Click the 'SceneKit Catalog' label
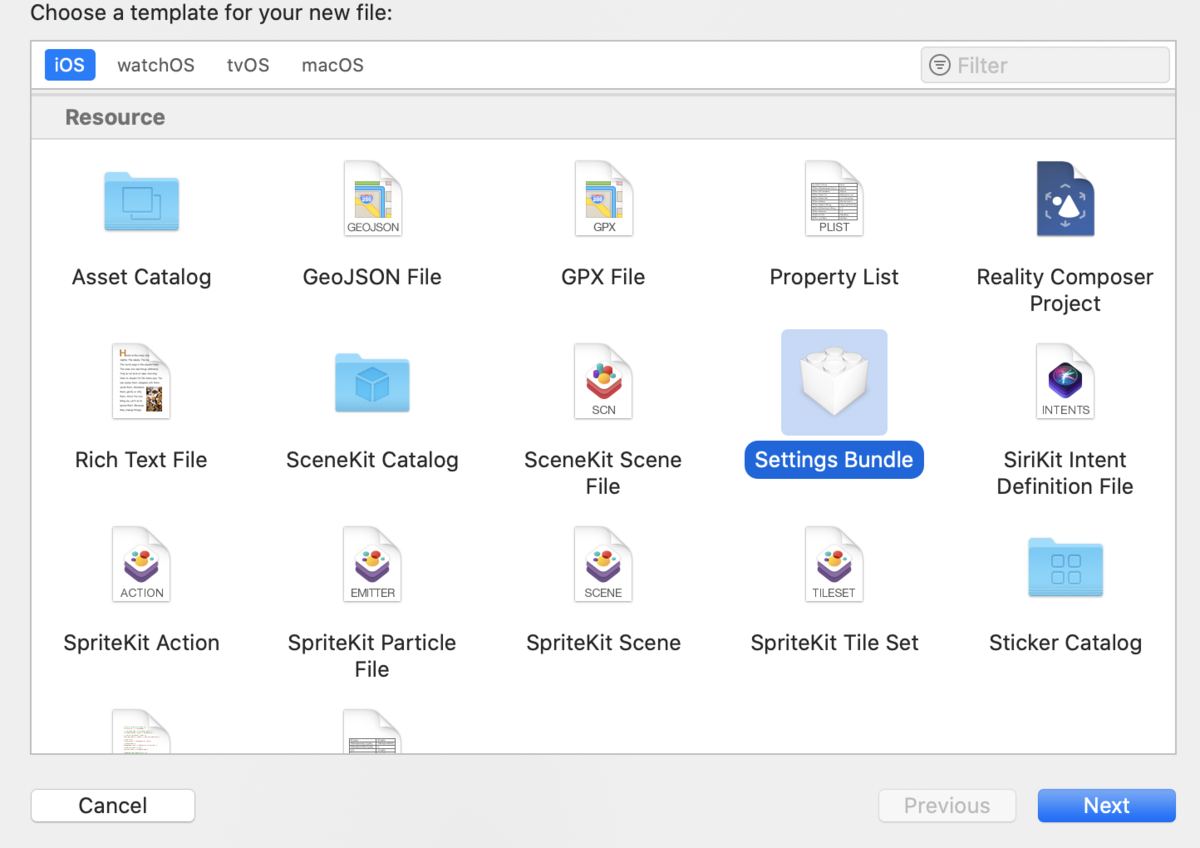1200x848 pixels. click(x=372, y=460)
